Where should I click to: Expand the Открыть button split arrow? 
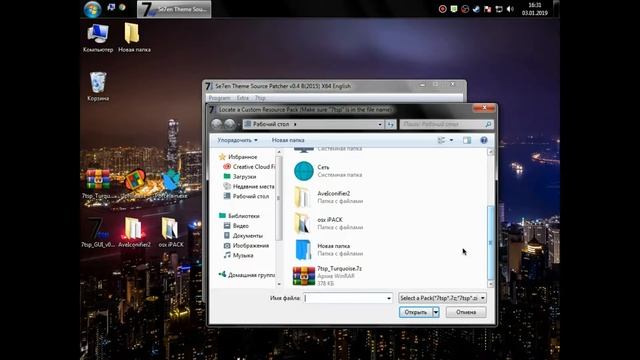[x=436, y=312]
